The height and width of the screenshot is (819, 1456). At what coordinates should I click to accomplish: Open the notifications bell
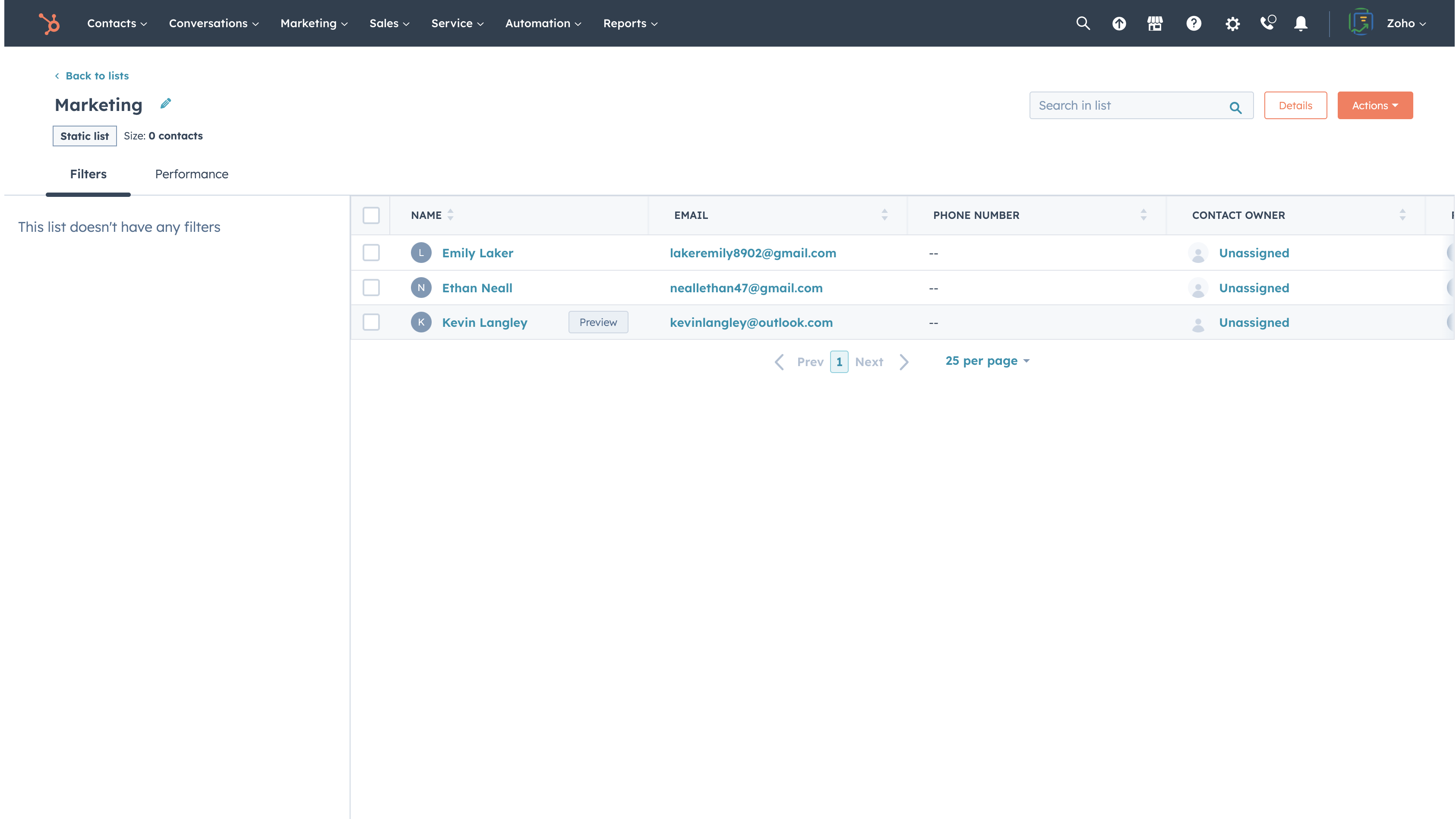(1301, 23)
